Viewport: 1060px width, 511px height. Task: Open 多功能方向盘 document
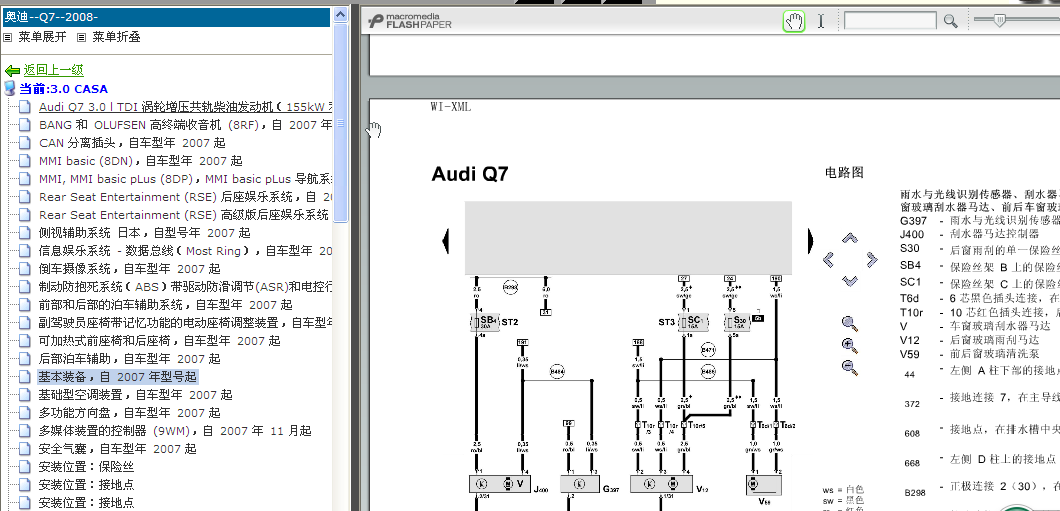pyautogui.click(x=129, y=412)
